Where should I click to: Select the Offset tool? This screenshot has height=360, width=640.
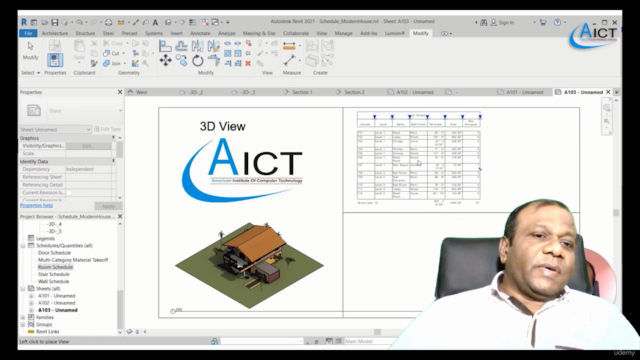pos(181,46)
